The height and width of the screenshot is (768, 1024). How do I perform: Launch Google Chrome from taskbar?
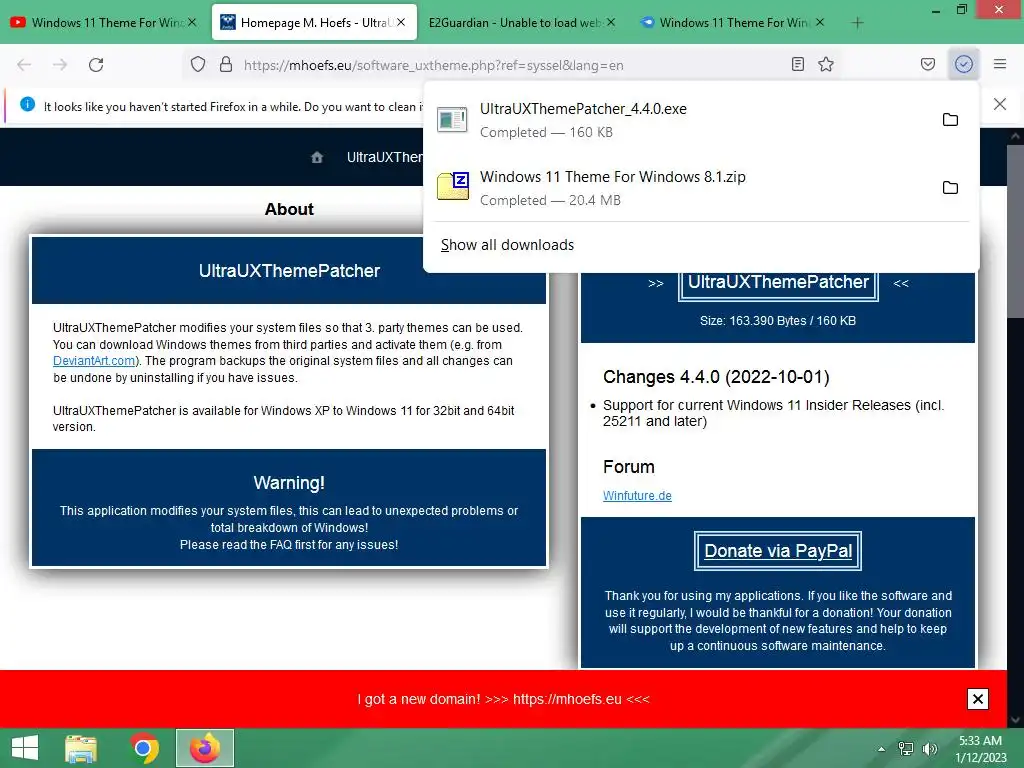(x=144, y=748)
